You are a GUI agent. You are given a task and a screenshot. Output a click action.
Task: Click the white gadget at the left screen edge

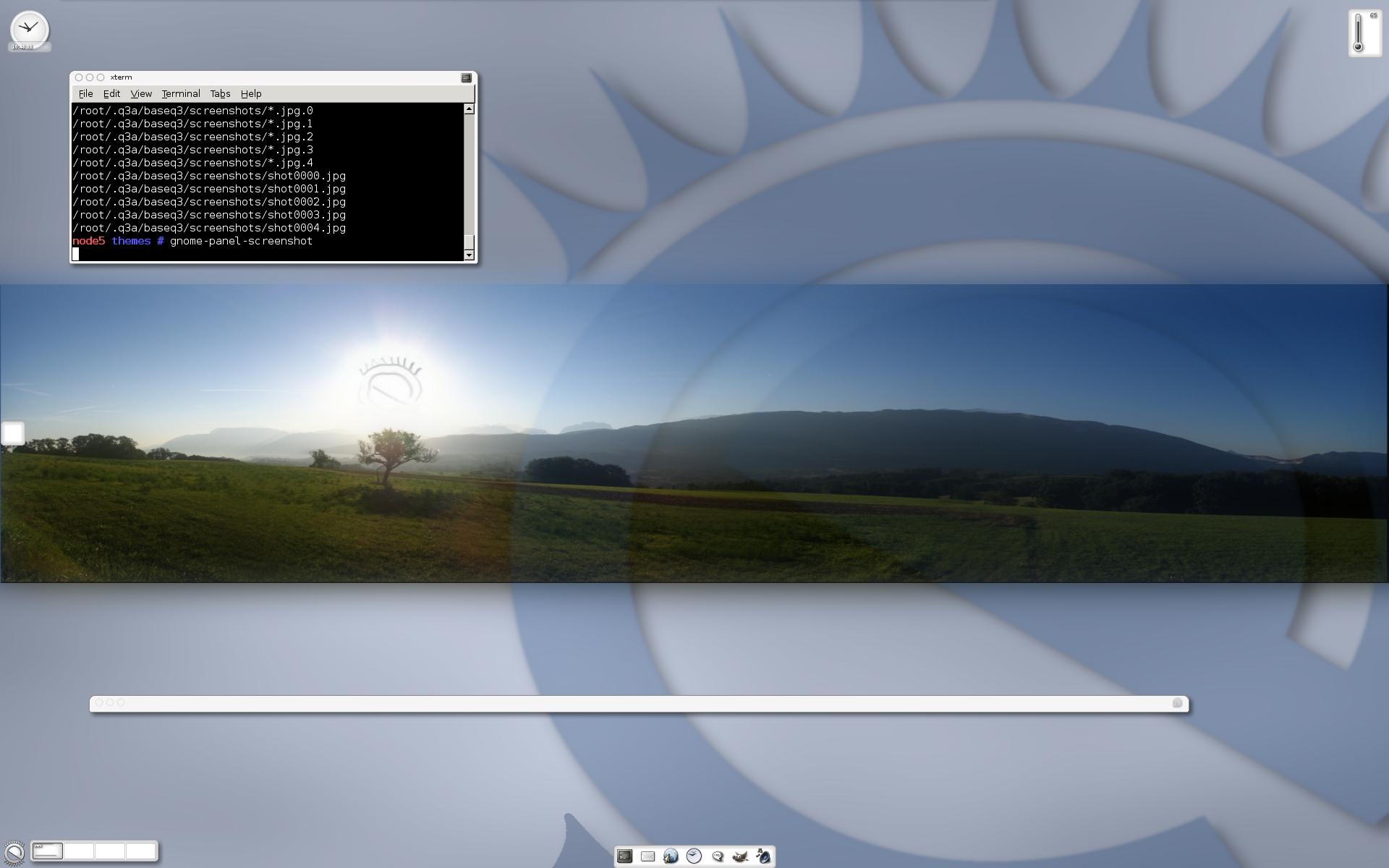pos(12,433)
